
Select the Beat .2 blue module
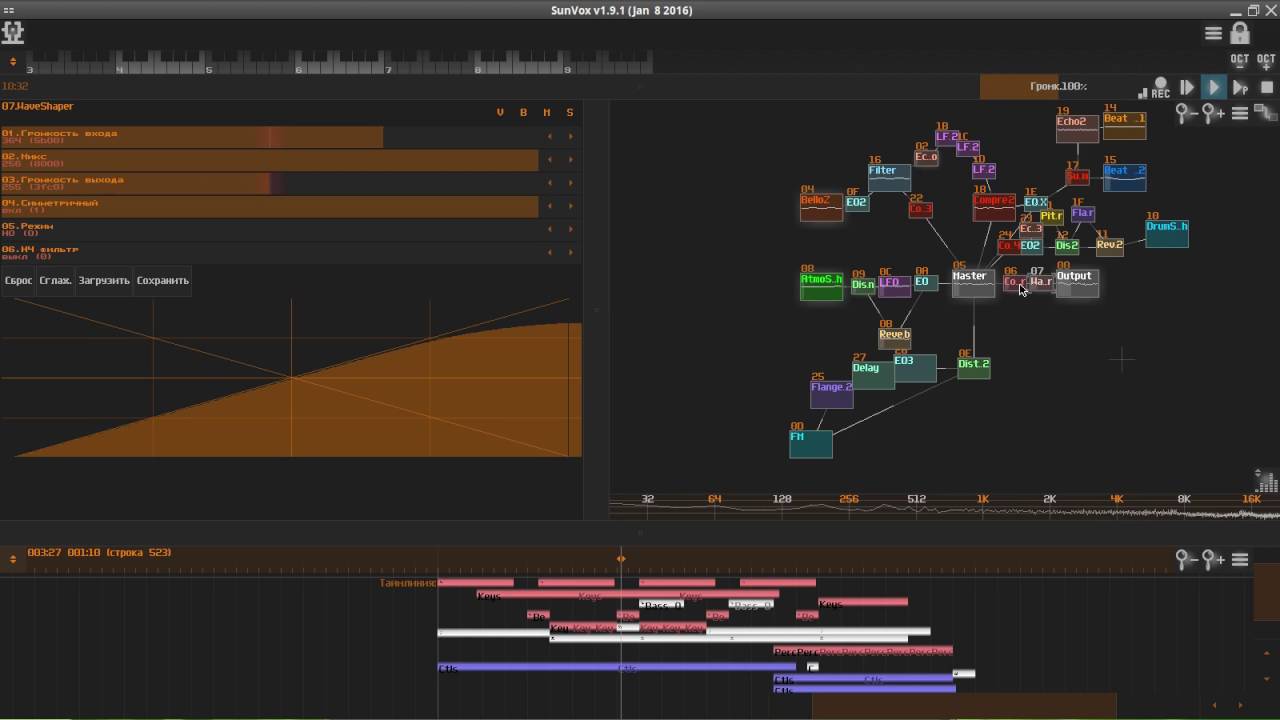(x=1124, y=177)
